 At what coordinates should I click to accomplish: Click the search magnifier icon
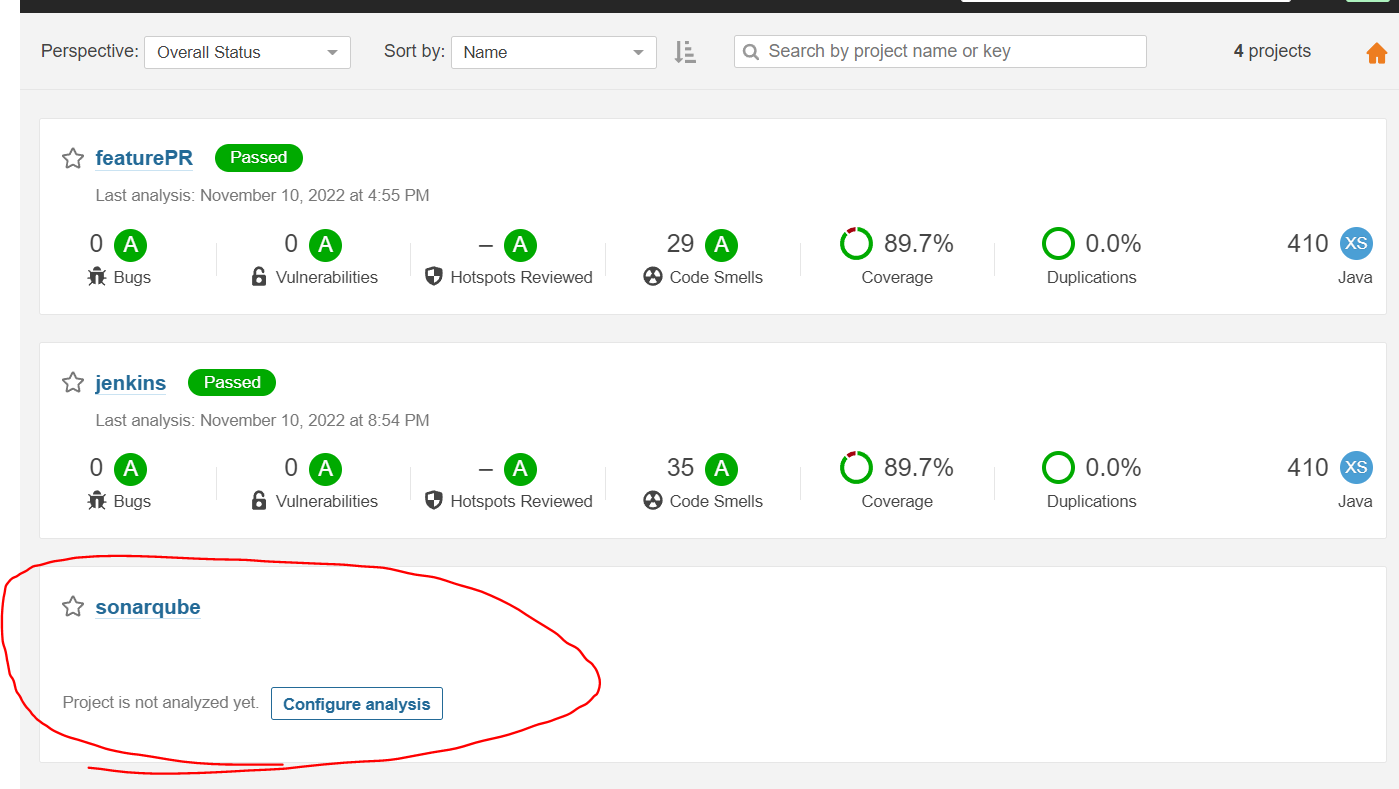click(x=750, y=52)
